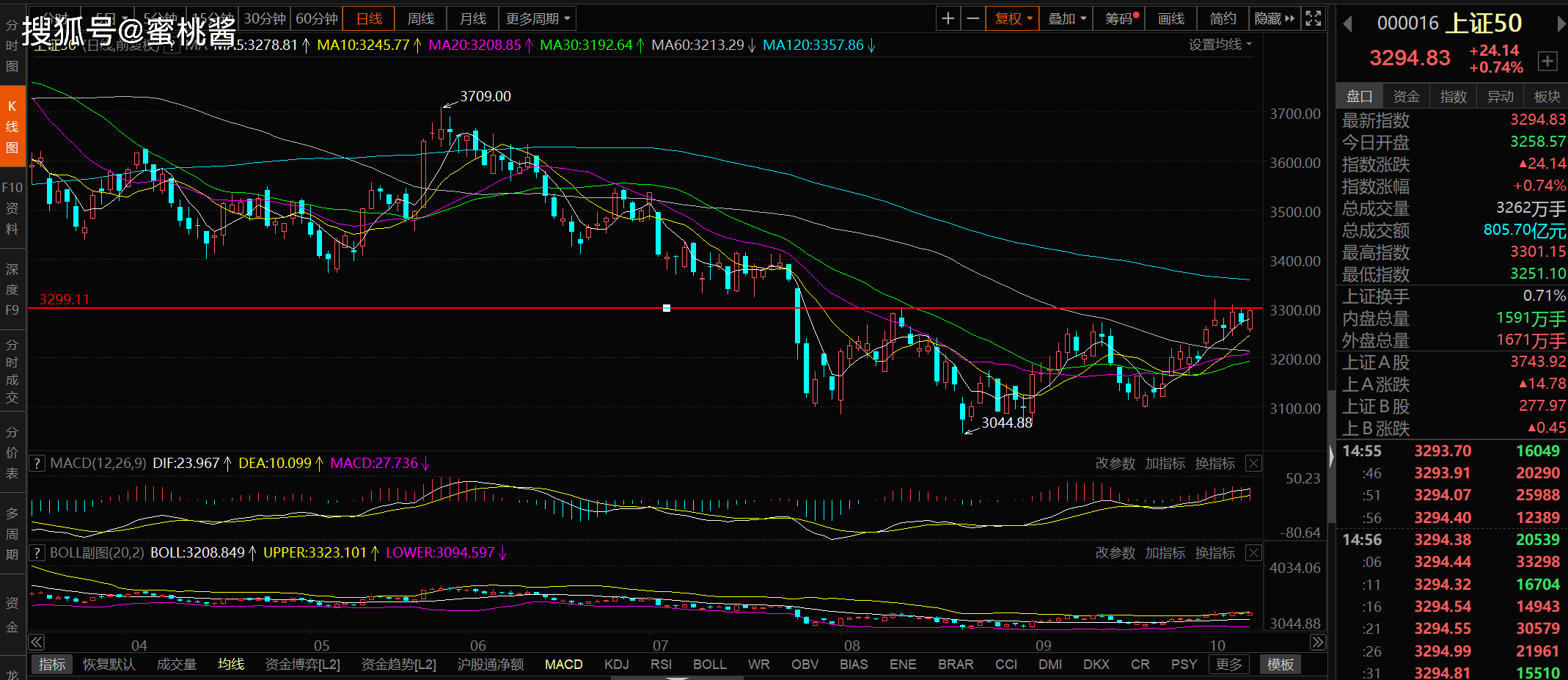Zoom out chart with minus icon

click(973, 18)
